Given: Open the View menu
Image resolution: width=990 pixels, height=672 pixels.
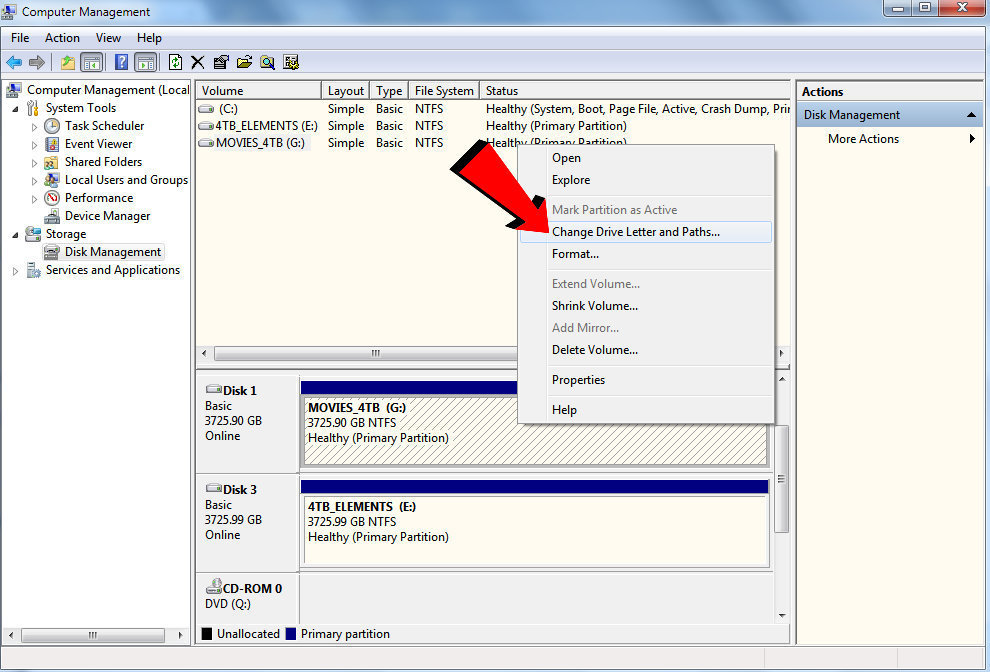Looking at the screenshot, I should pyautogui.click(x=108, y=38).
